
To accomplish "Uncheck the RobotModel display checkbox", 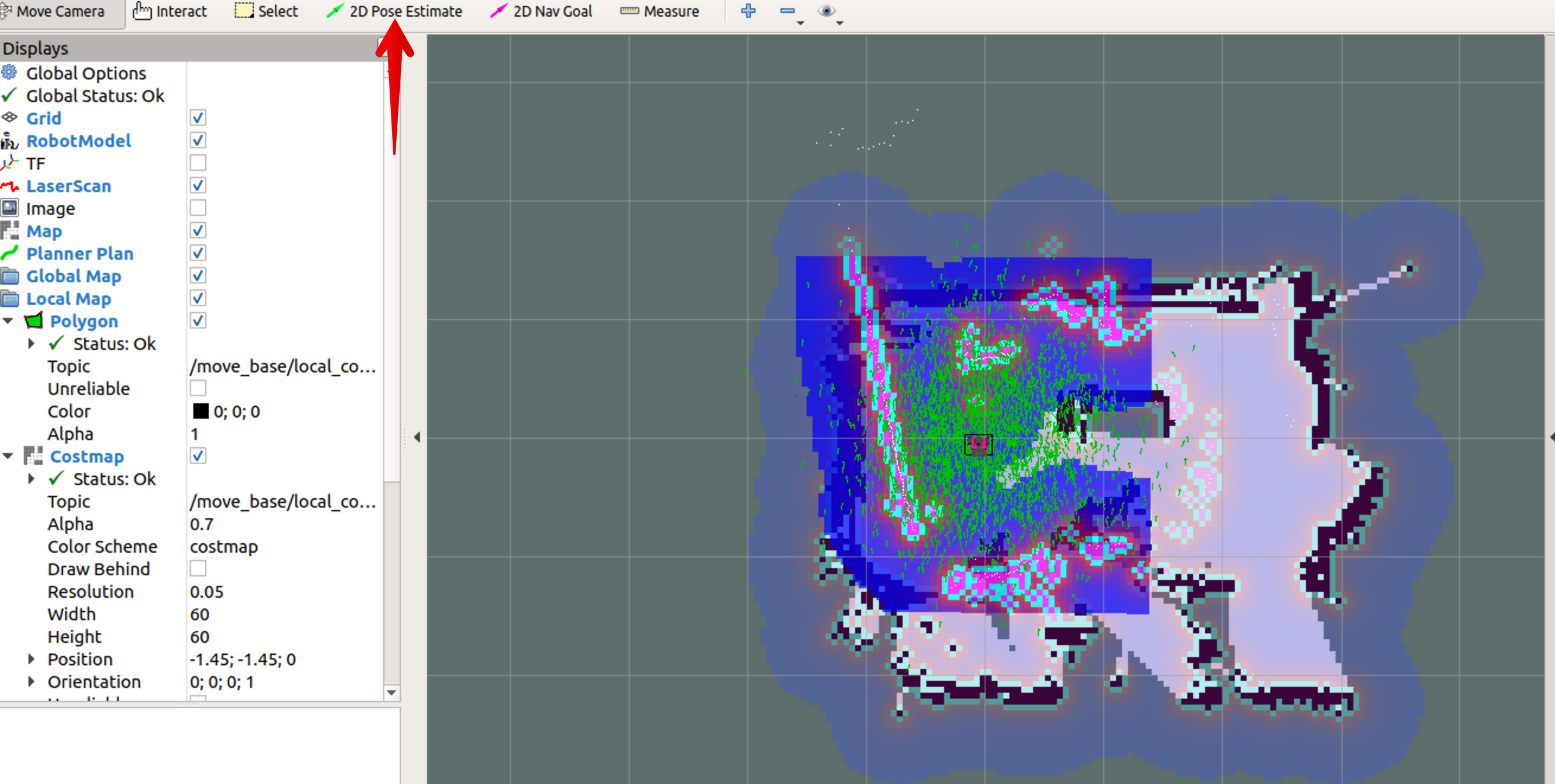I will point(197,141).
